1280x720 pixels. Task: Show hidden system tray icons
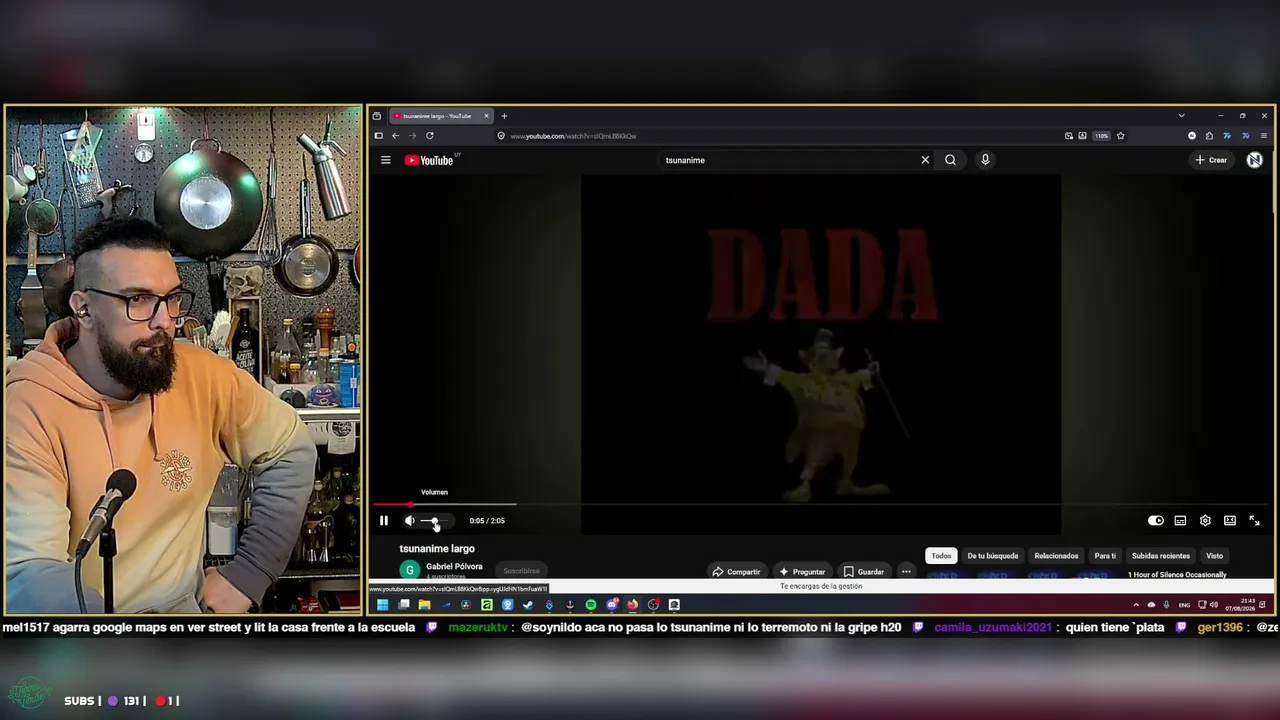[x=1136, y=605]
